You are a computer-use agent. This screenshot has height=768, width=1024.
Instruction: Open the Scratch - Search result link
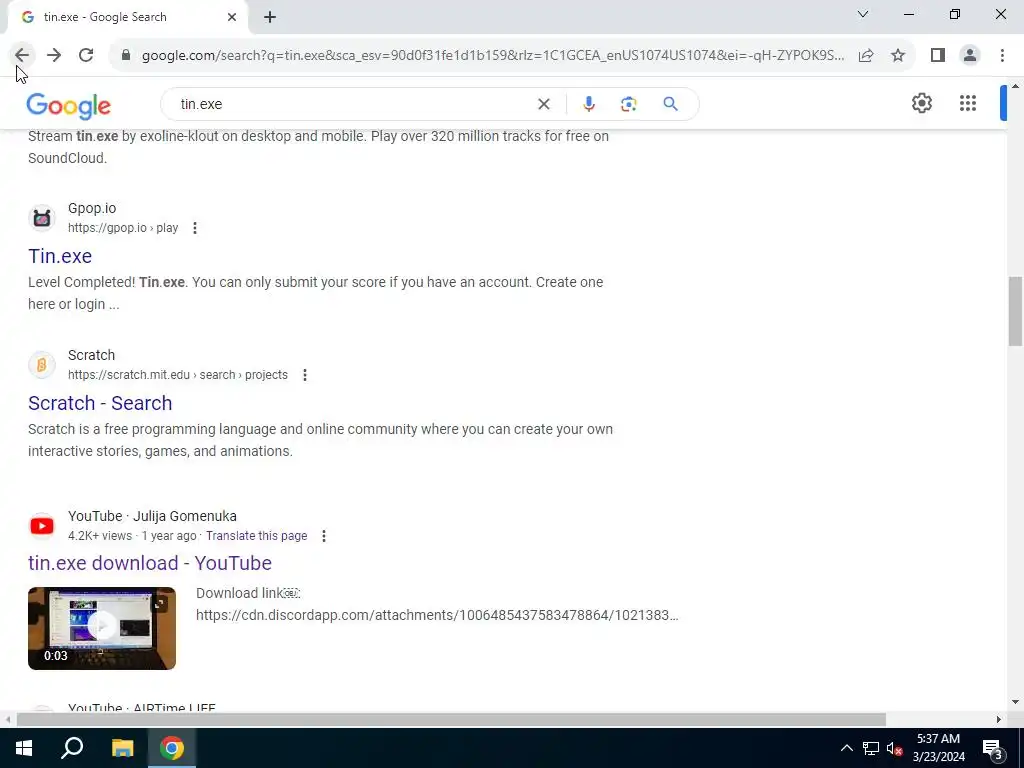pos(100,403)
